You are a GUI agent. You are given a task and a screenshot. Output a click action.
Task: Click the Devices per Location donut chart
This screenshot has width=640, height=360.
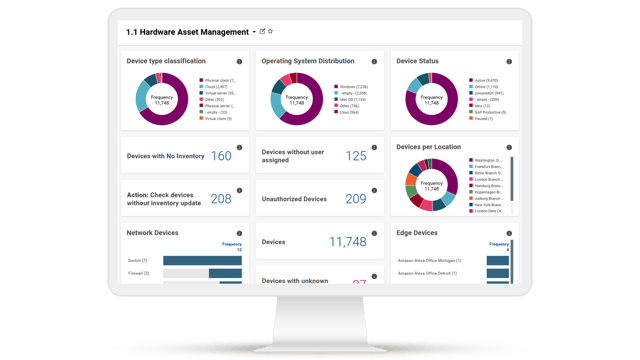pos(431,185)
